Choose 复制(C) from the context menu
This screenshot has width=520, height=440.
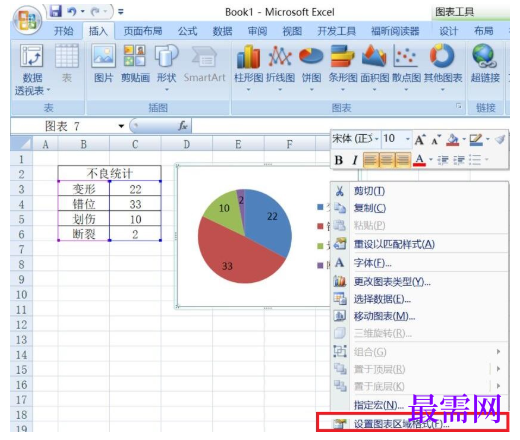click(x=420, y=208)
